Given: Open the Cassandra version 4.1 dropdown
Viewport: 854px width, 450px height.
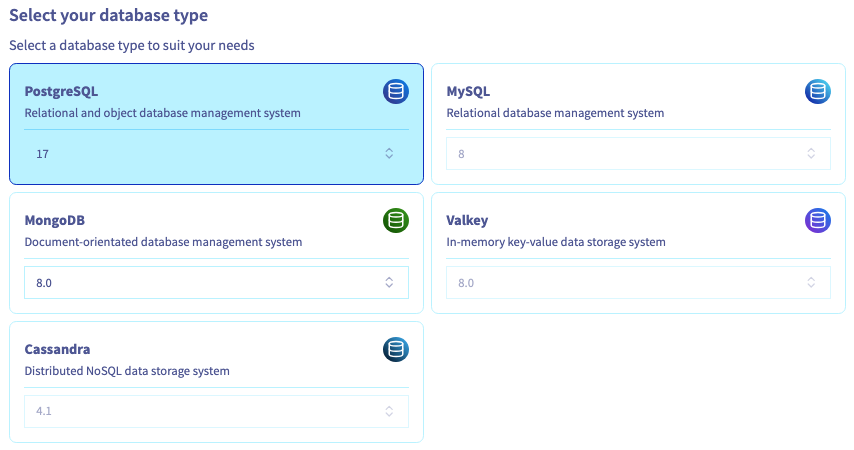Looking at the screenshot, I should coord(216,411).
